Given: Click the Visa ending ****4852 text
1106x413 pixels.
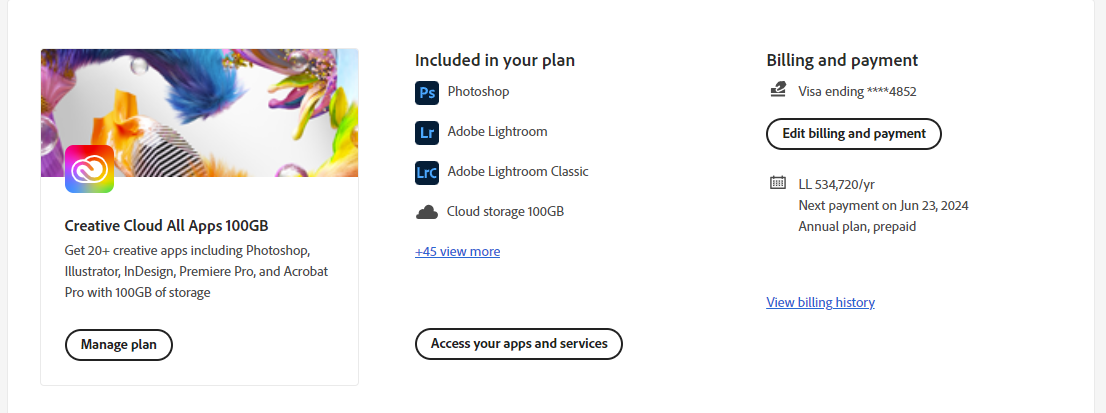Looking at the screenshot, I should (857, 91).
